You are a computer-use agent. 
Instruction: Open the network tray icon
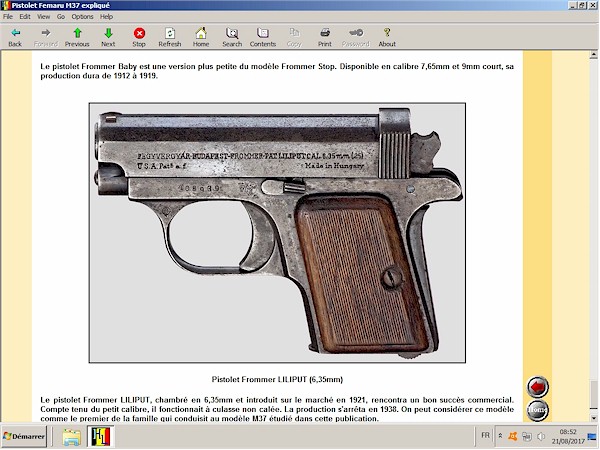527,436
